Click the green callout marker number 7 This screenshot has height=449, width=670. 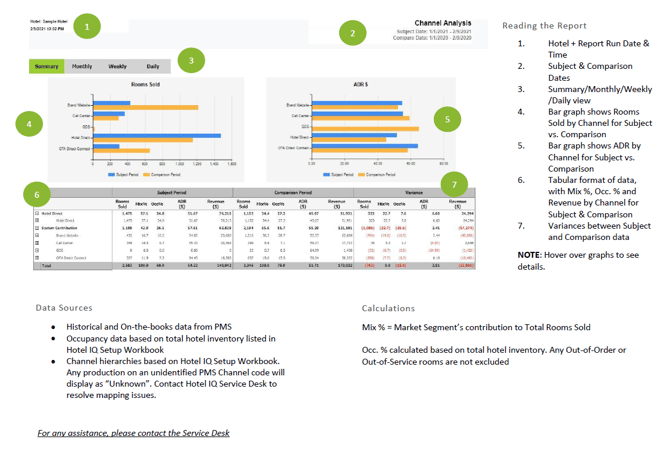[x=454, y=184]
